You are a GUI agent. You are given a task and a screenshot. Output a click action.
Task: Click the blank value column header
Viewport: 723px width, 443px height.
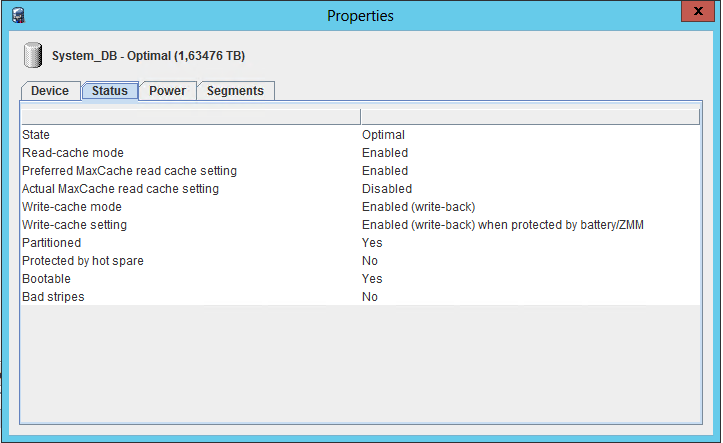click(530, 117)
